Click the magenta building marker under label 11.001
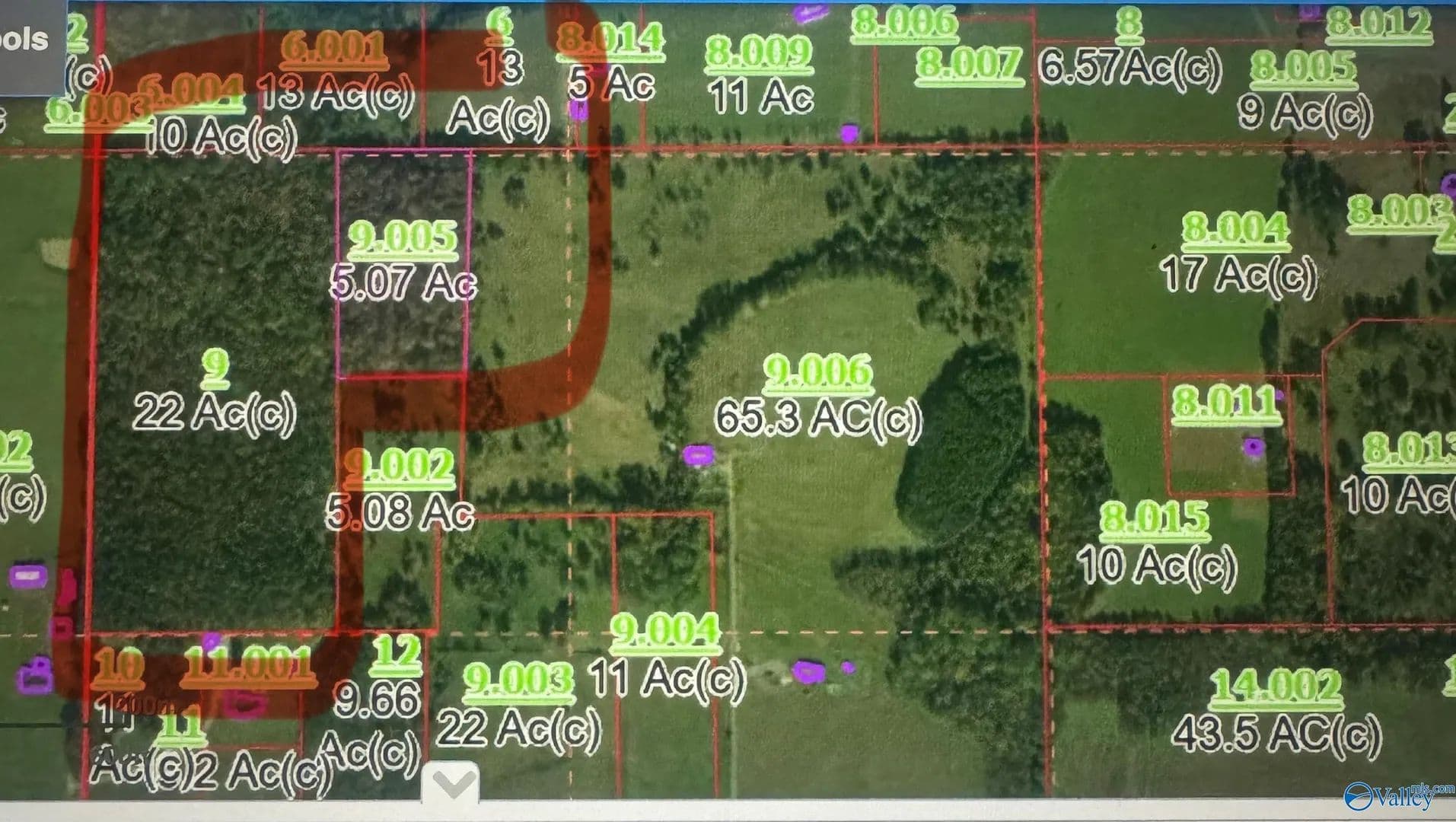The image size is (1456, 822). [244, 705]
